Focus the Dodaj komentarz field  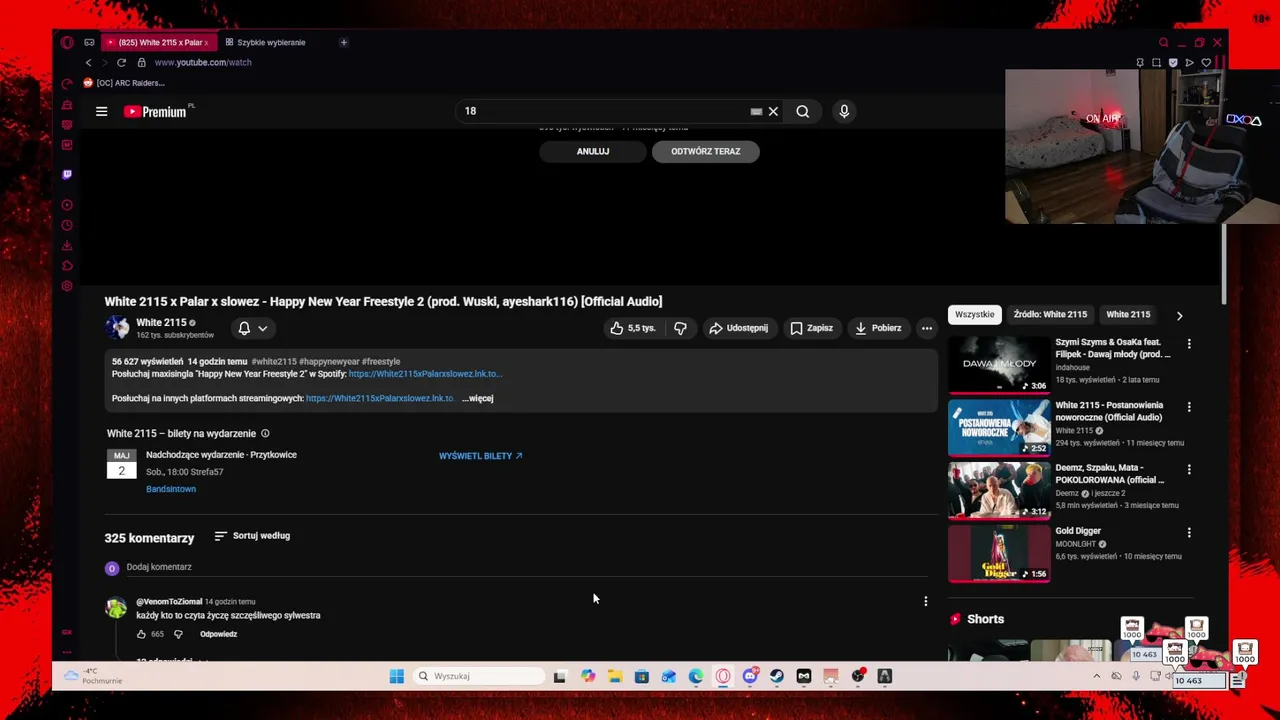tap(527, 567)
